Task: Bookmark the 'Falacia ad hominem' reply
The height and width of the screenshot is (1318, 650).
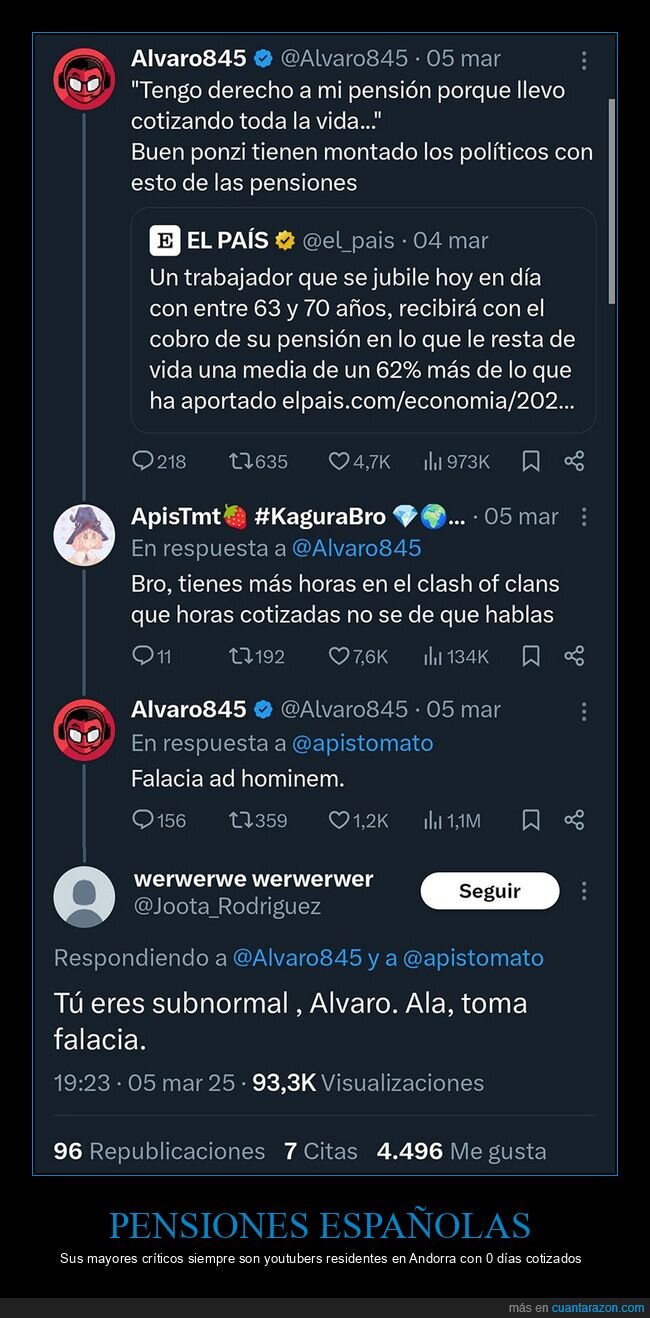Action: 531,820
